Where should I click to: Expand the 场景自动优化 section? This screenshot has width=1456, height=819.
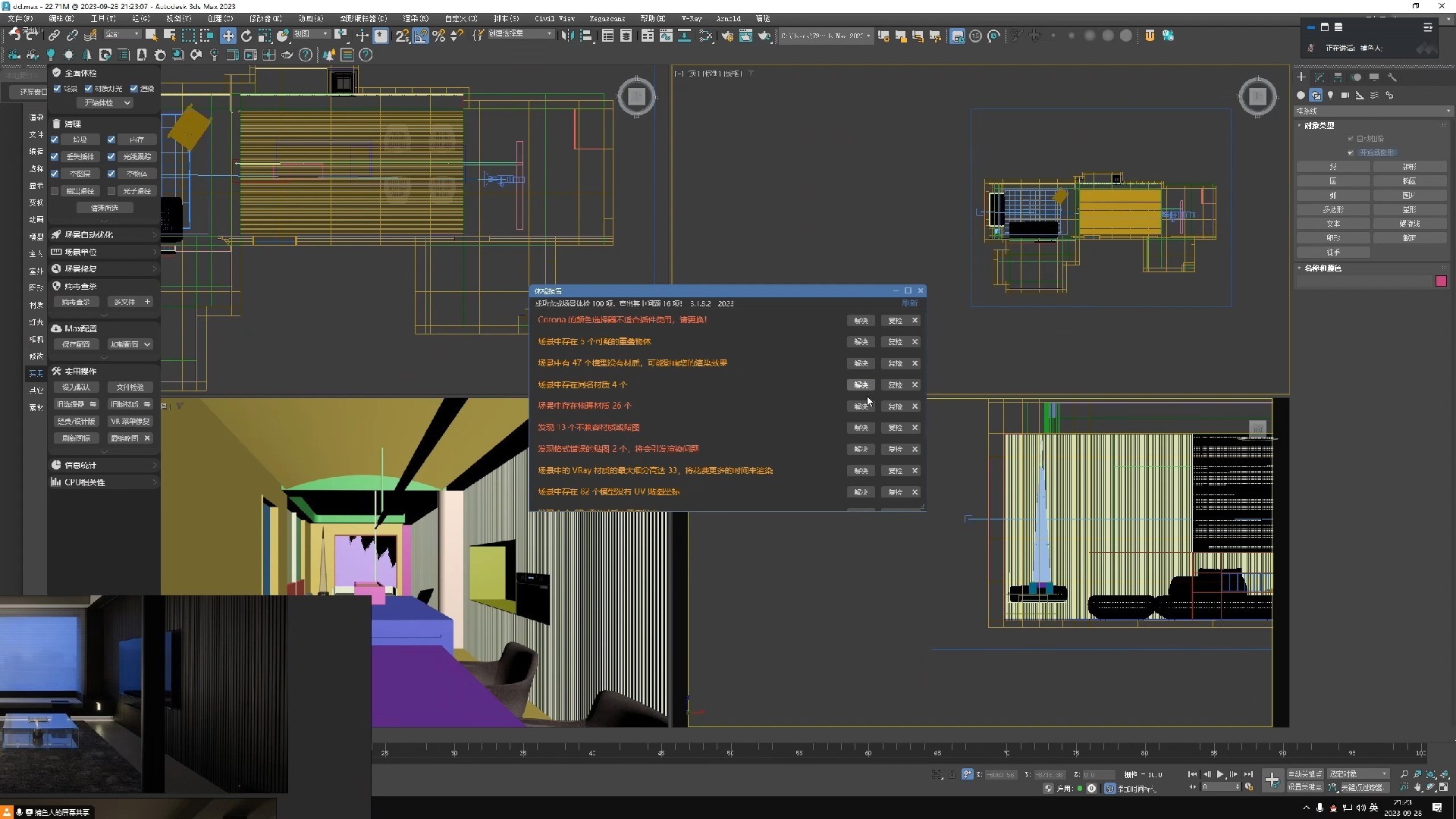coord(104,235)
